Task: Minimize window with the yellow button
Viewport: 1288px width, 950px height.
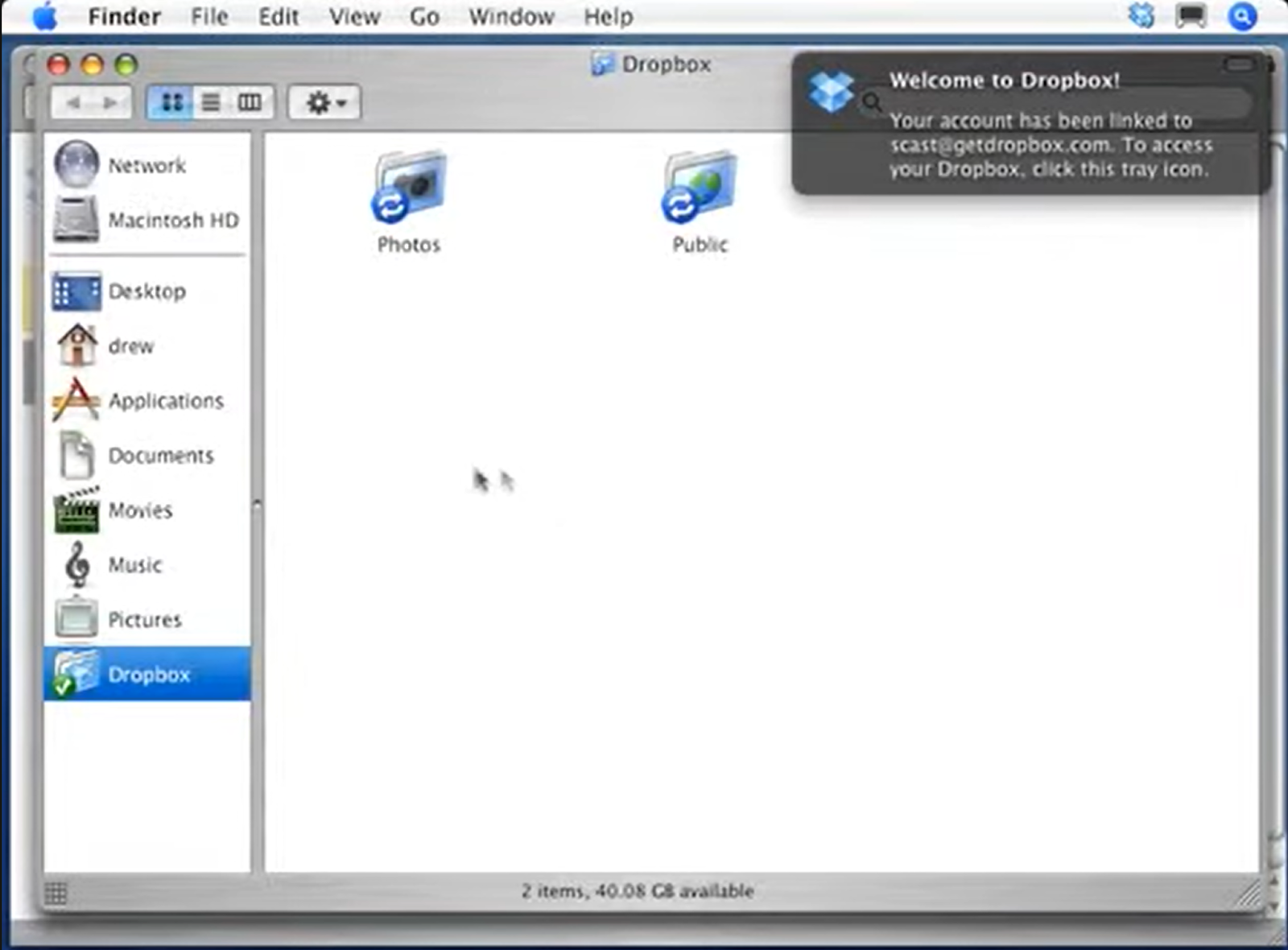Action: [93, 64]
